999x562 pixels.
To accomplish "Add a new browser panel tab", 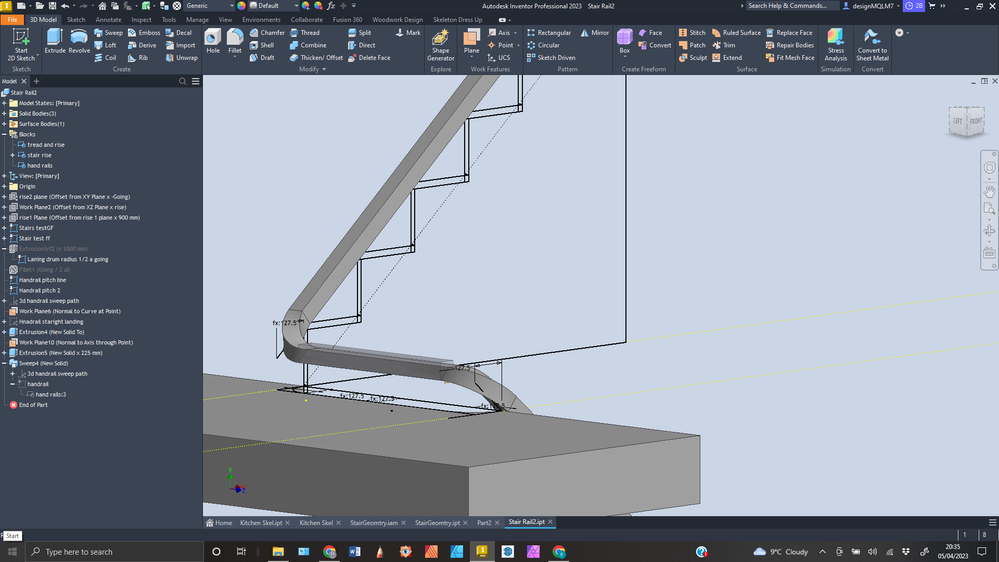I will (36, 82).
